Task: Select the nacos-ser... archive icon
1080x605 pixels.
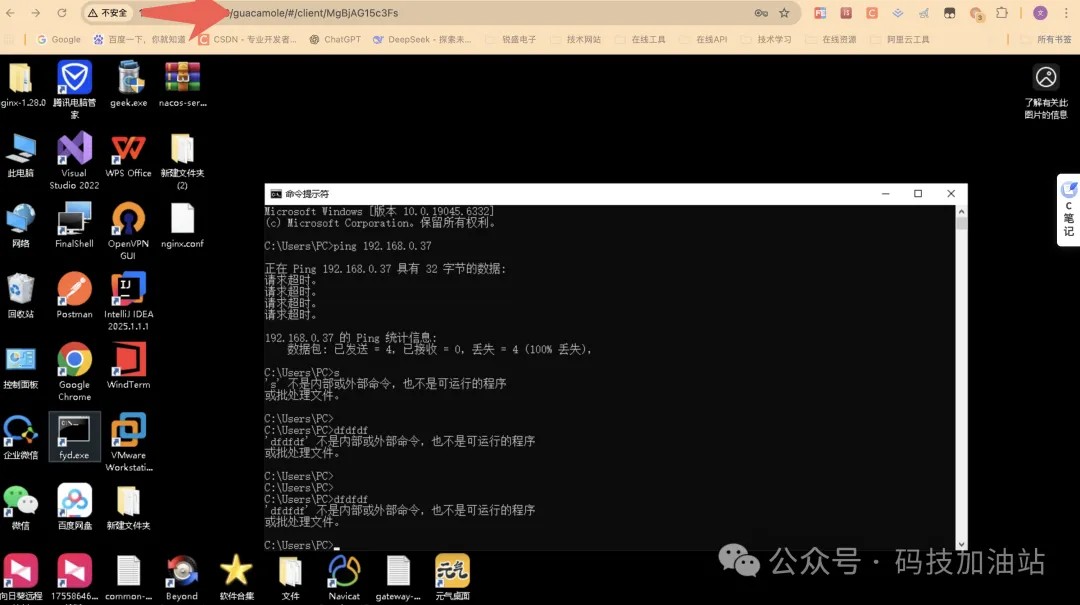Action: pos(183,84)
